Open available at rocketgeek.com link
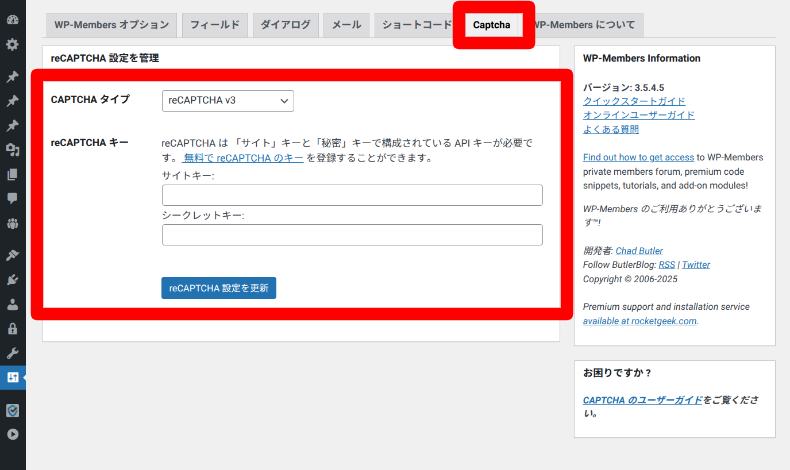790x470 pixels. click(640, 321)
